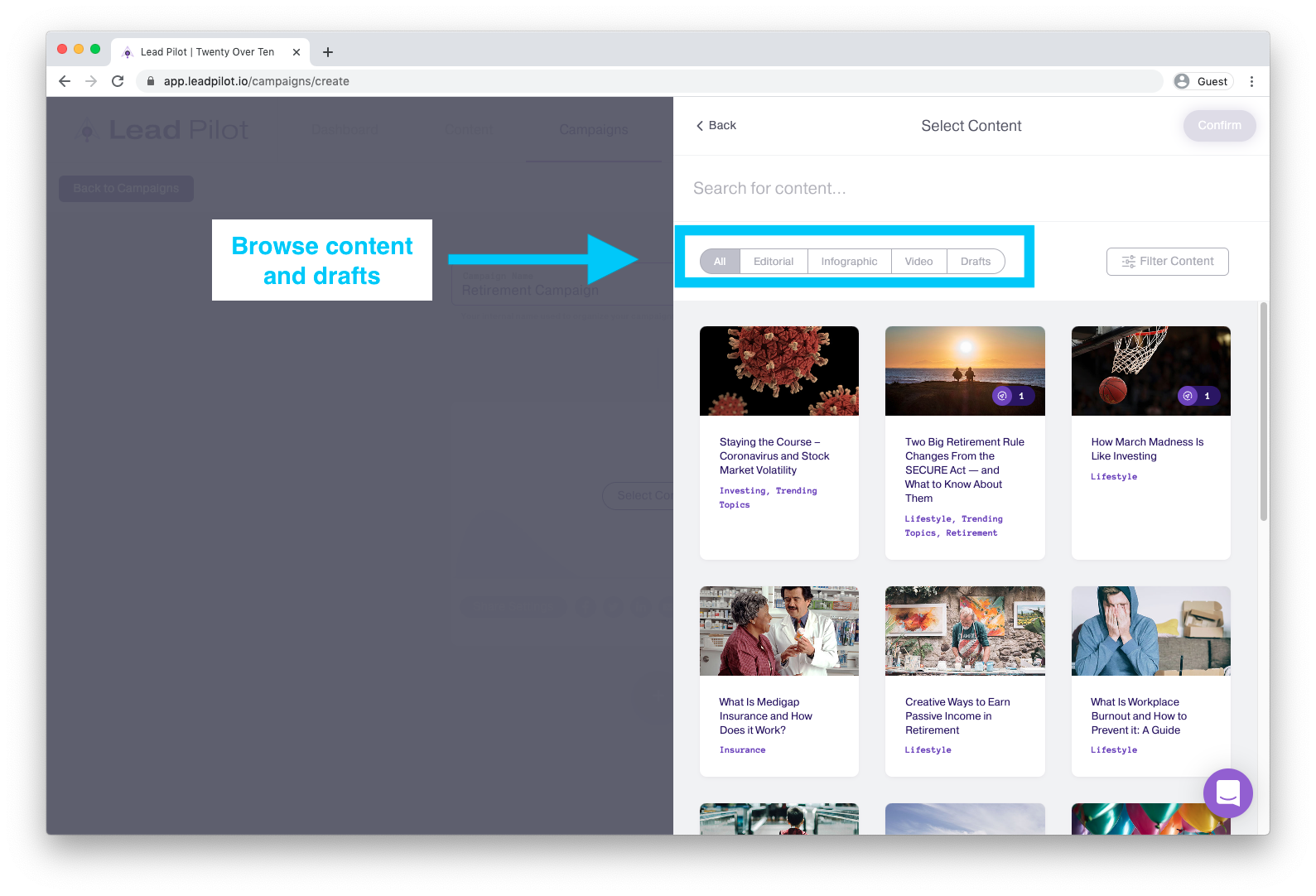The width and height of the screenshot is (1316, 896).
Task: Open 'How March Madness Is Like Investing'
Action: tap(1147, 449)
